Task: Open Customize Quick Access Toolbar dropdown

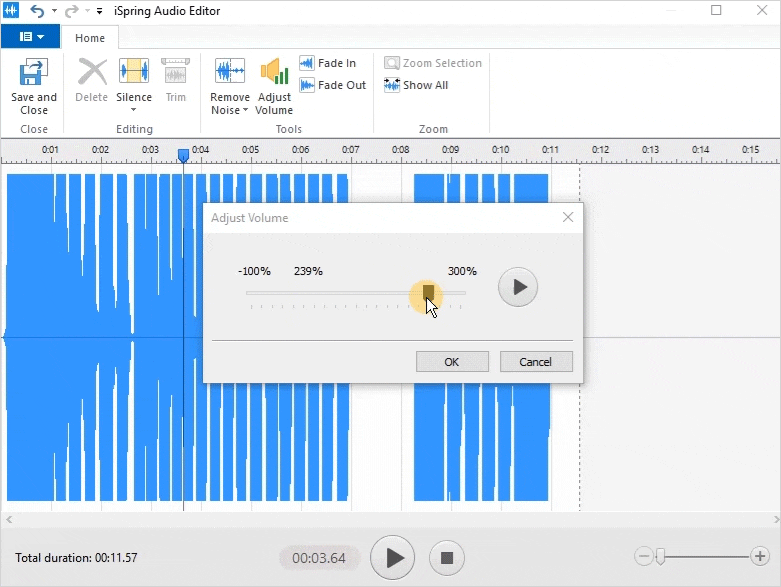Action: pyautogui.click(x=100, y=11)
